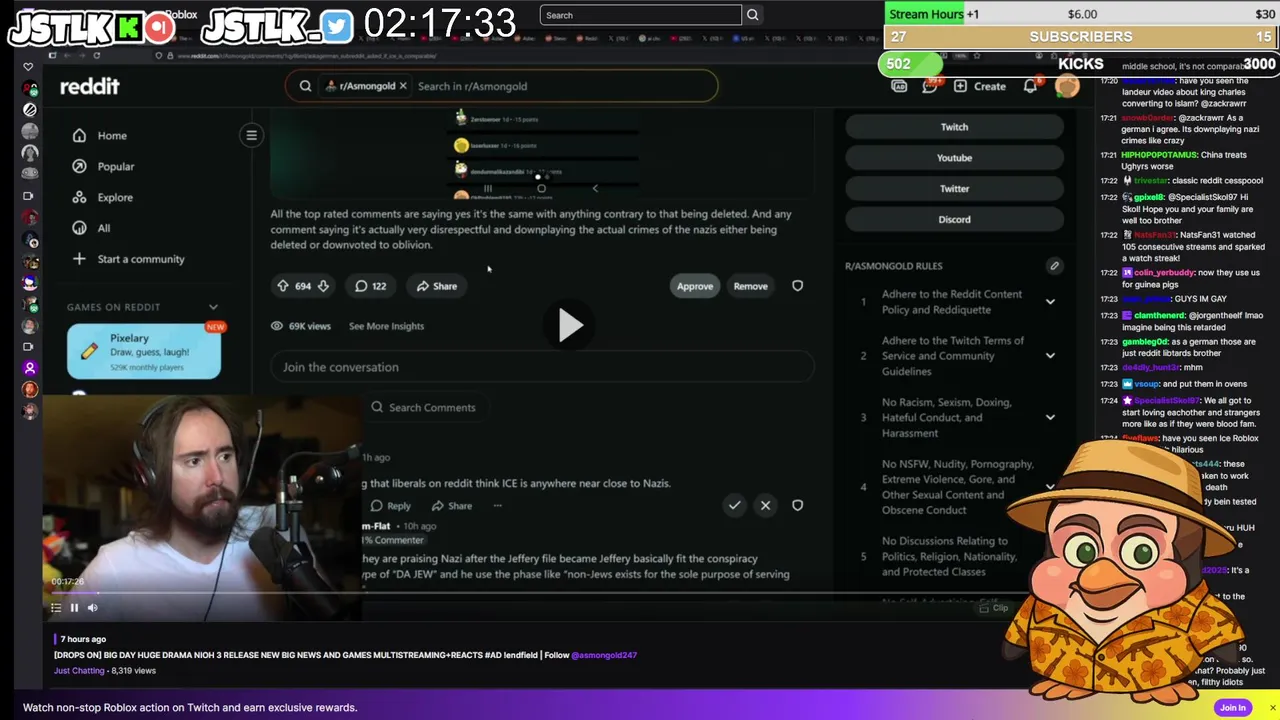Approve the post
This screenshot has height=720, width=1280.
pyautogui.click(x=695, y=286)
